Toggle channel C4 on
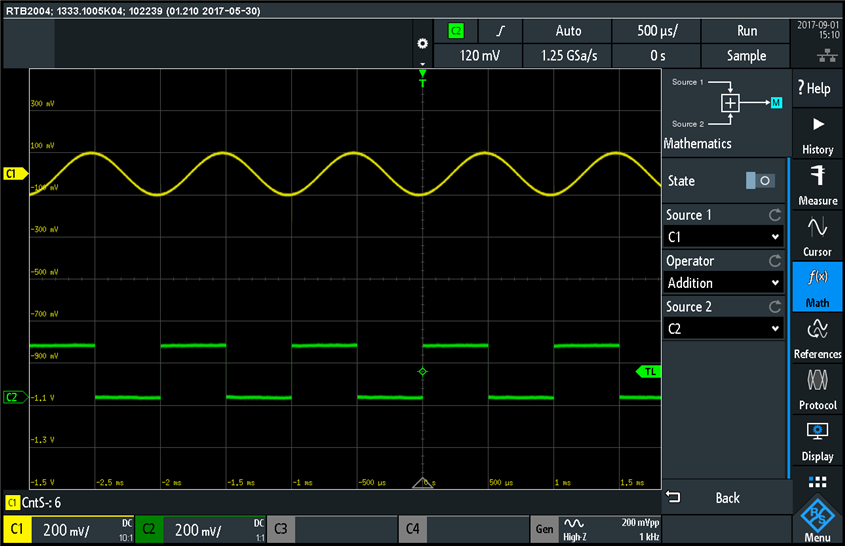The height and width of the screenshot is (546, 845). [462, 529]
